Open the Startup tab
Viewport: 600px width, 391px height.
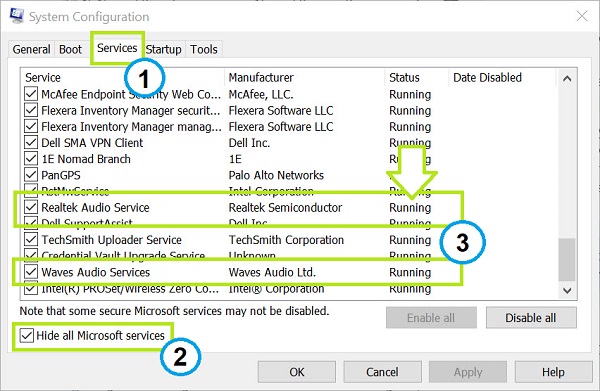164,49
